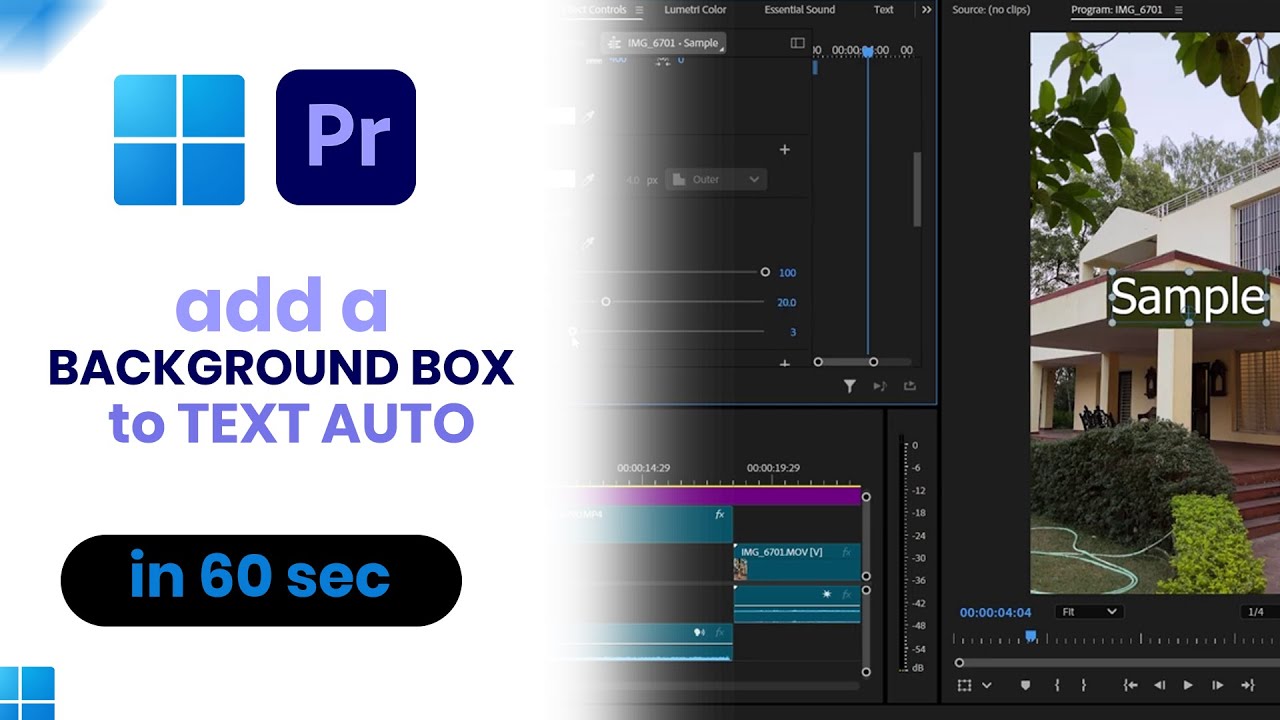Click the Effect Controls filter icon

click(849, 386)
